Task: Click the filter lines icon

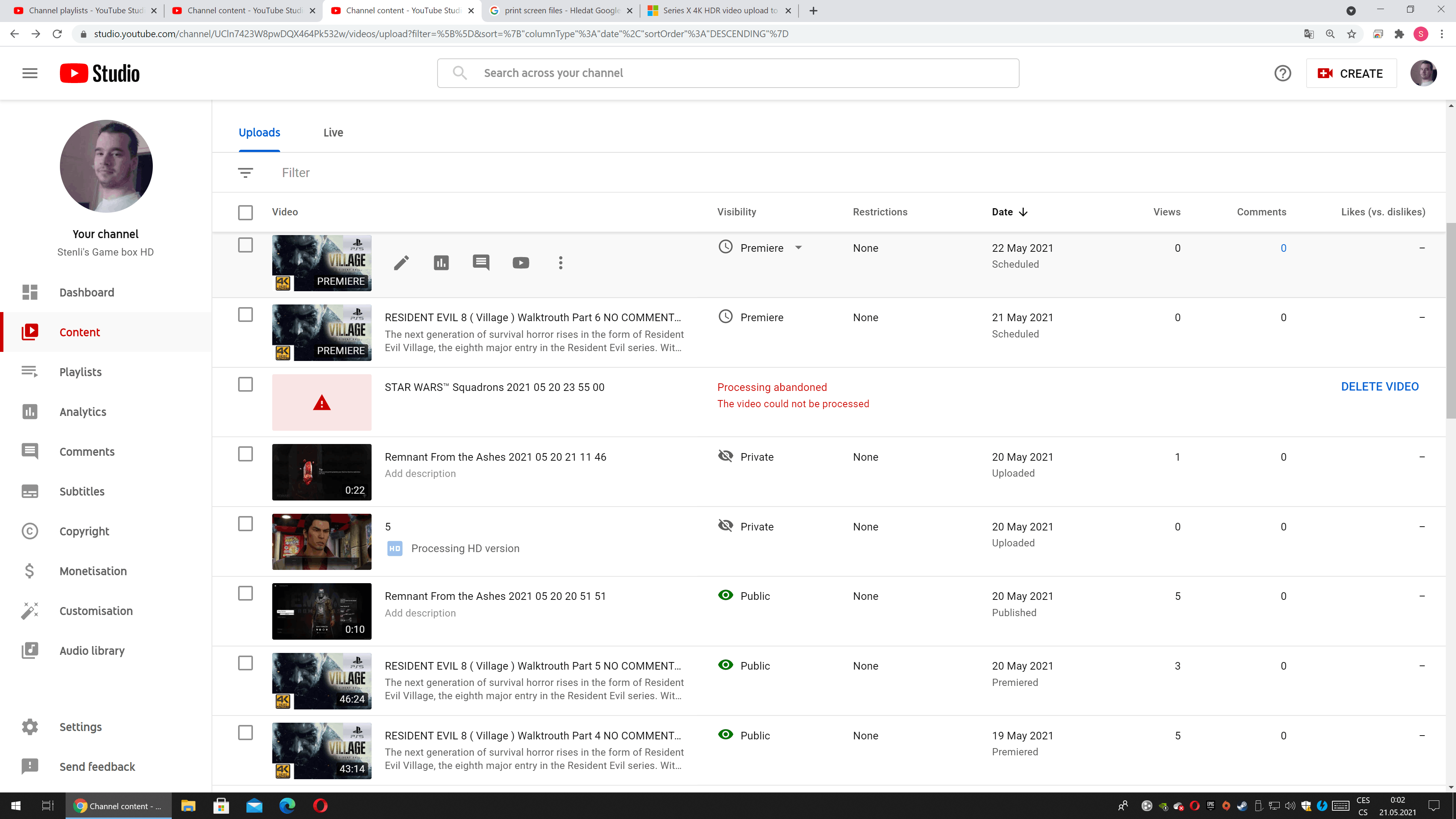Action: 245,173
